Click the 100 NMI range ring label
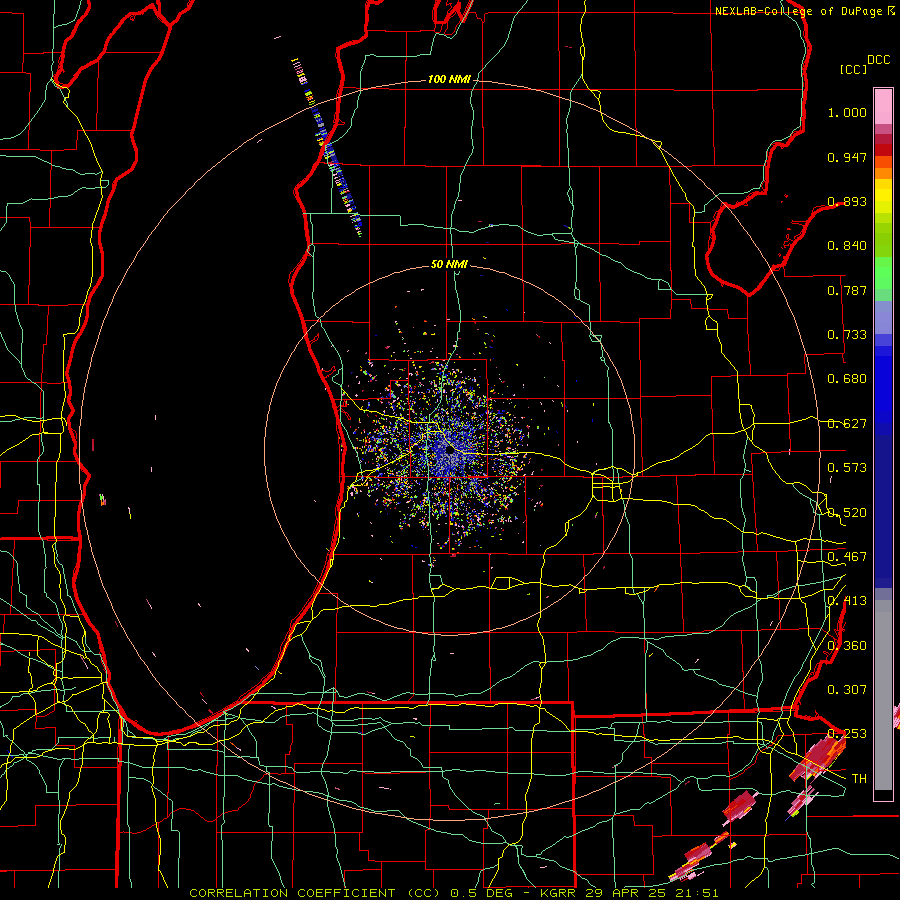This screenshot has height=900, width=900. point(449,79)
